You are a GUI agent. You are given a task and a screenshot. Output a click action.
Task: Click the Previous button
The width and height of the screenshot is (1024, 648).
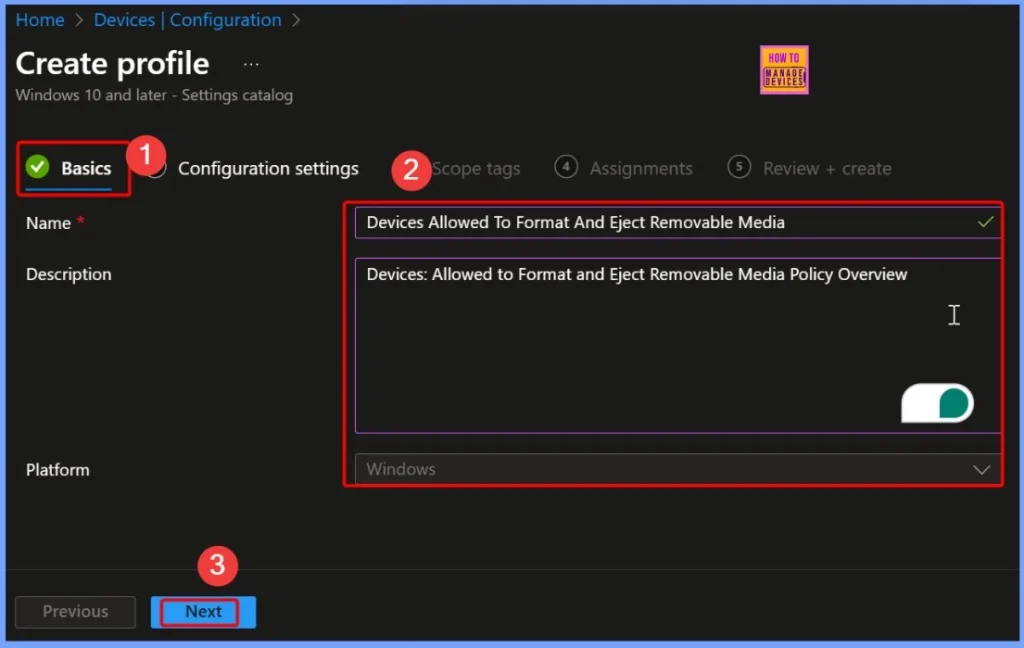pos(75,611)
